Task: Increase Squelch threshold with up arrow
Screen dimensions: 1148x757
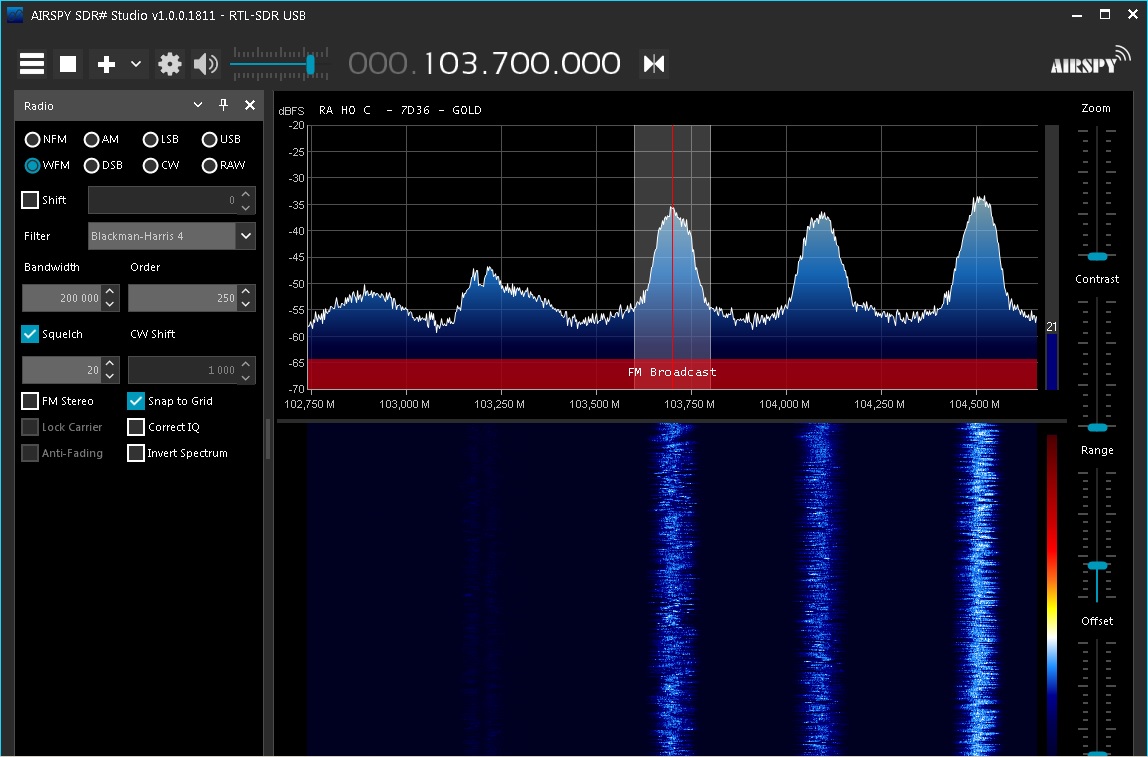Action: [110, 363]
